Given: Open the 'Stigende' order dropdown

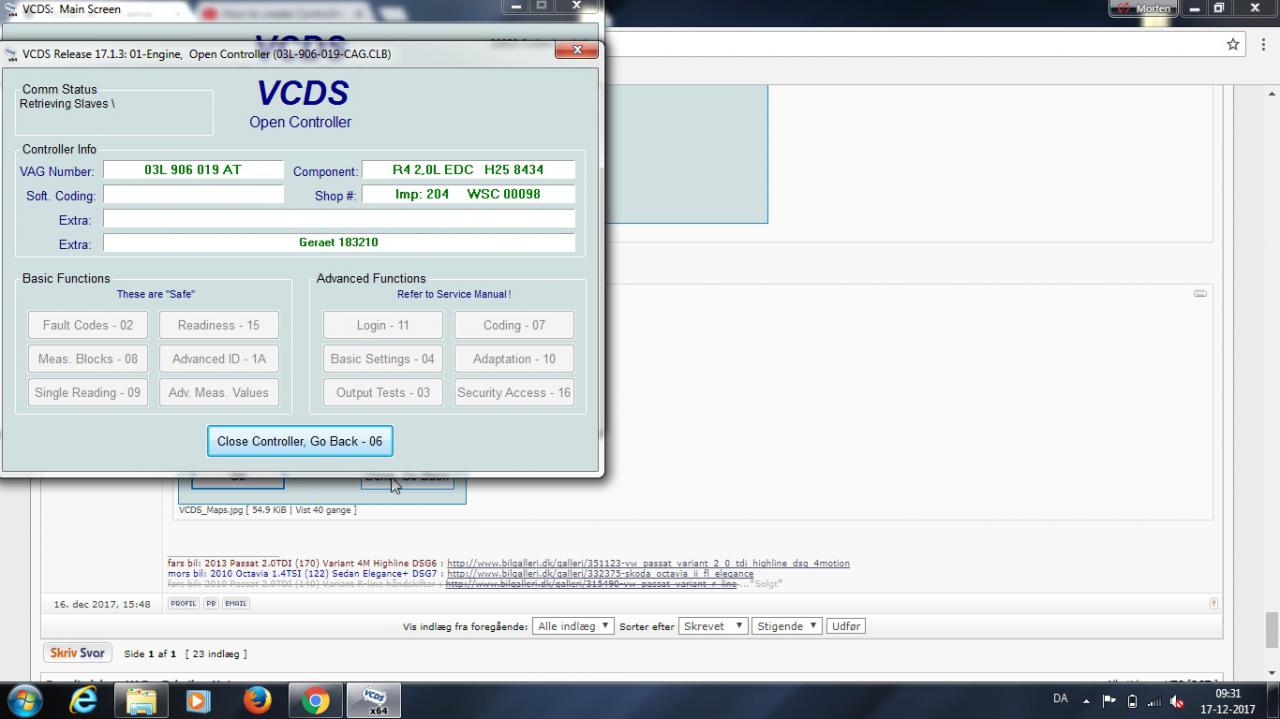Looking at the screenshot, I should (786, 626).
